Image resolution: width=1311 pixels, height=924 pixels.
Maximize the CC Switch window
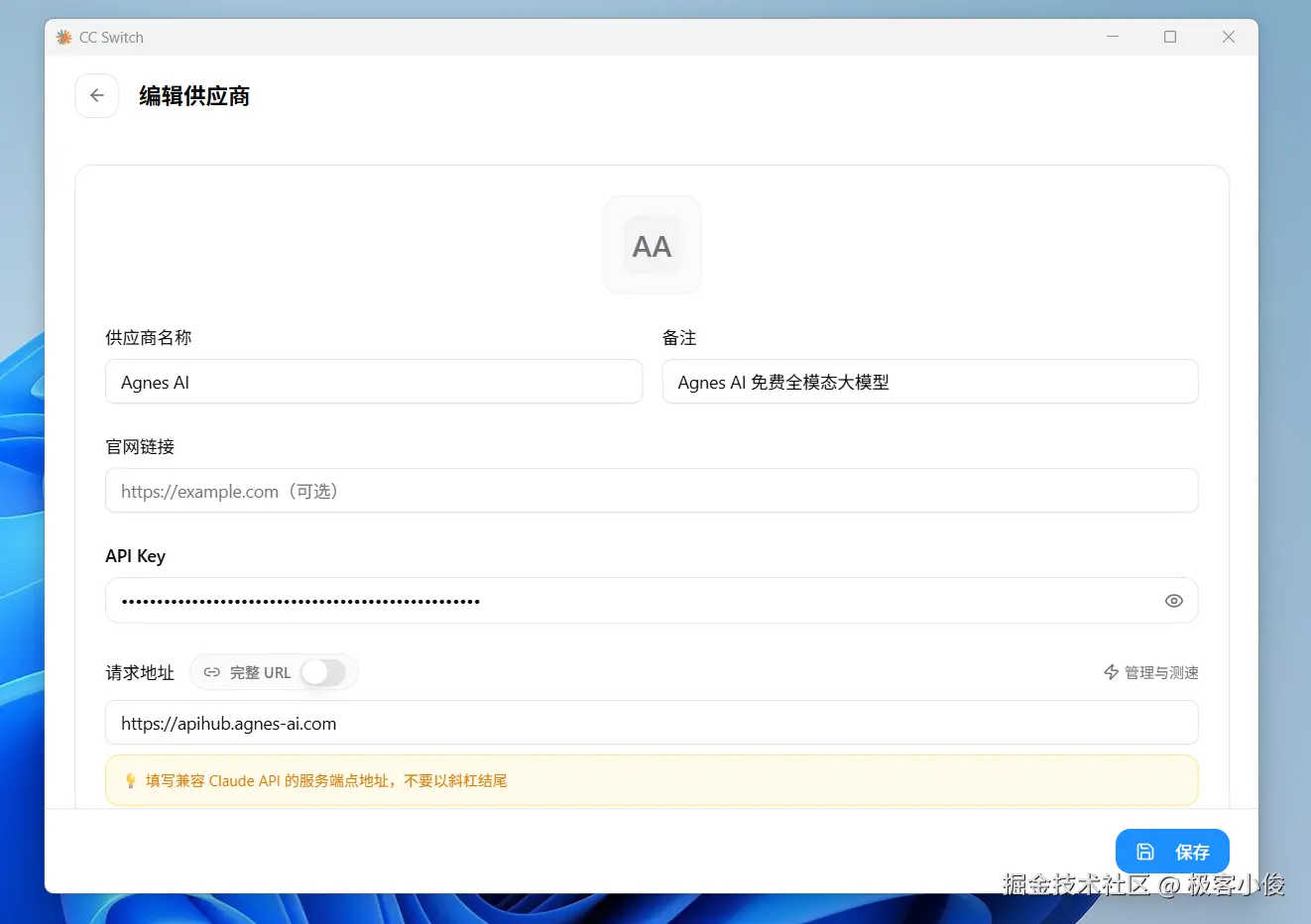[1170, 37]
